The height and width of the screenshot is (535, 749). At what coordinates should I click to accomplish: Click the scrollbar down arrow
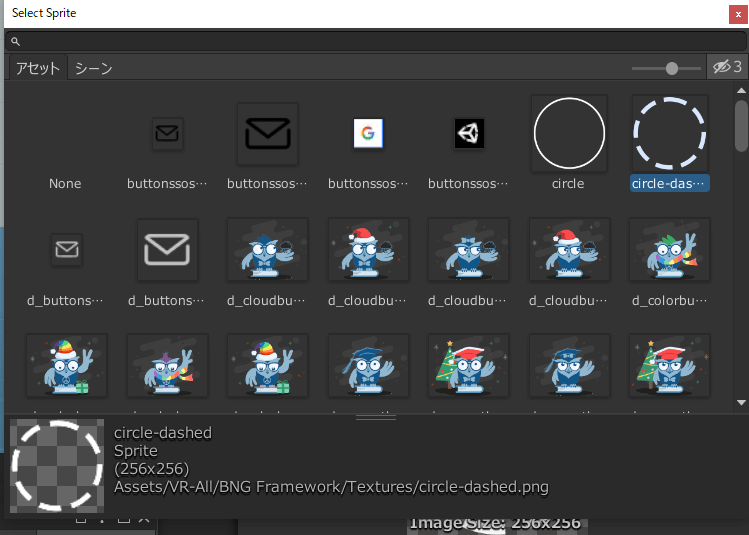tap(741, 403)
